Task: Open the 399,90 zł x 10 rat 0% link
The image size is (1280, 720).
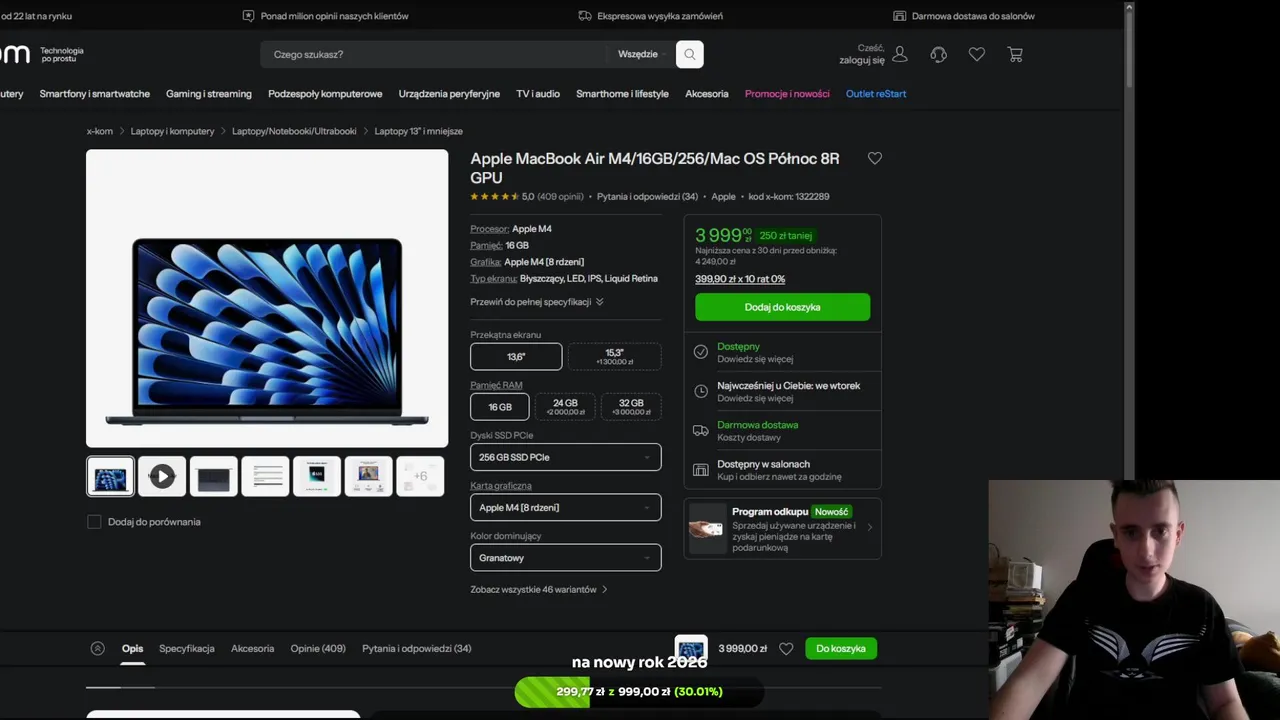Action: 740,279
